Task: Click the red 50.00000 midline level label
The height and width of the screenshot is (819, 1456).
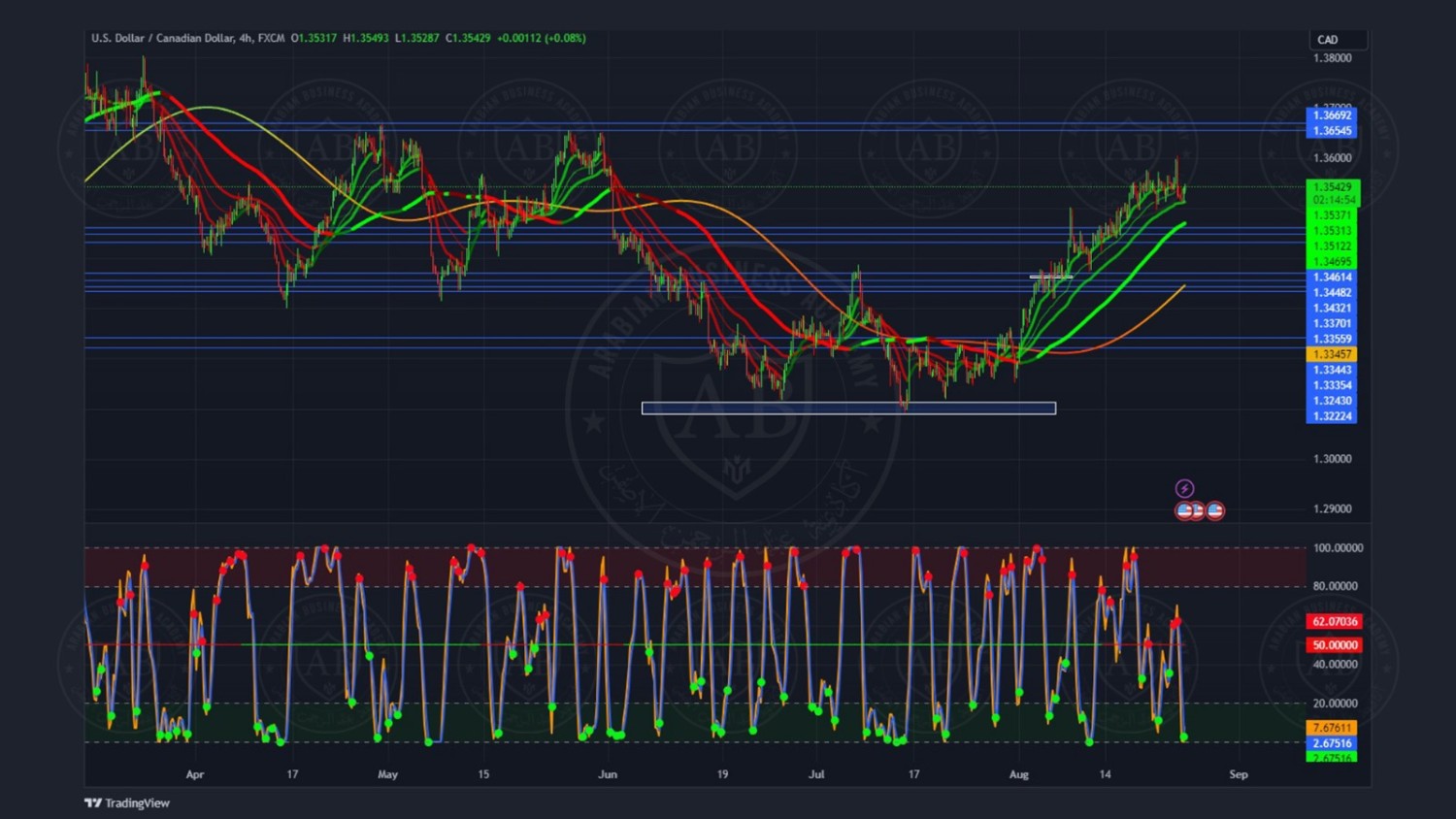Action: pos(1335,644)
